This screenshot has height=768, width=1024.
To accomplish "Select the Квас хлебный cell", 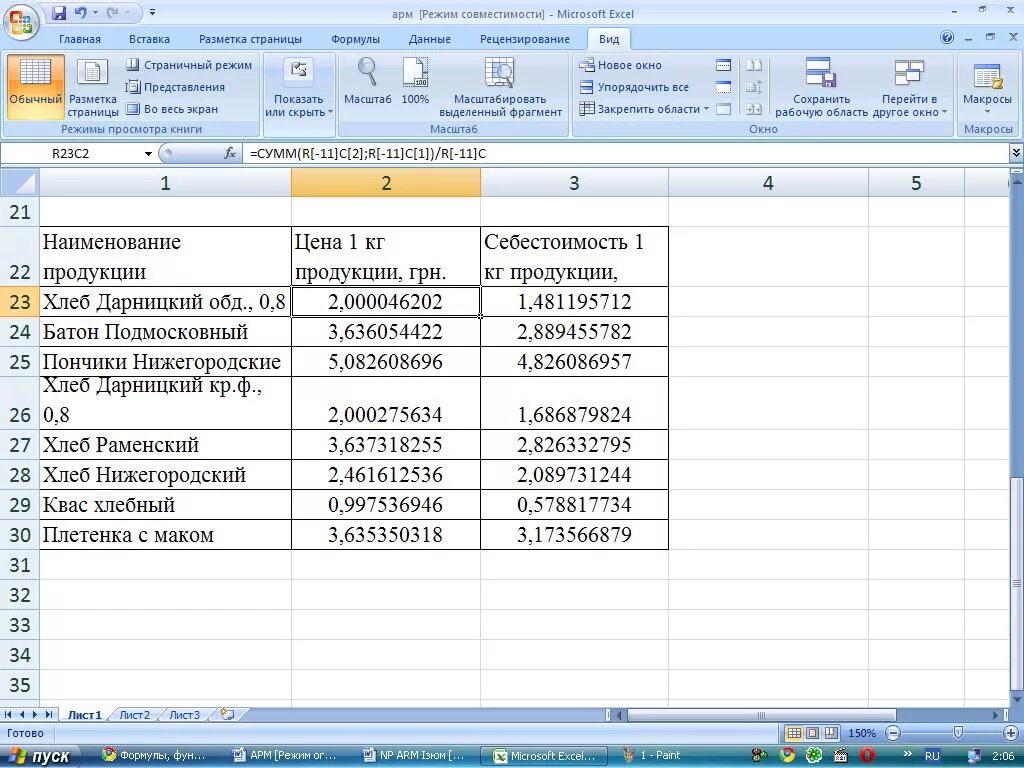I will click(x=165, y=505).
